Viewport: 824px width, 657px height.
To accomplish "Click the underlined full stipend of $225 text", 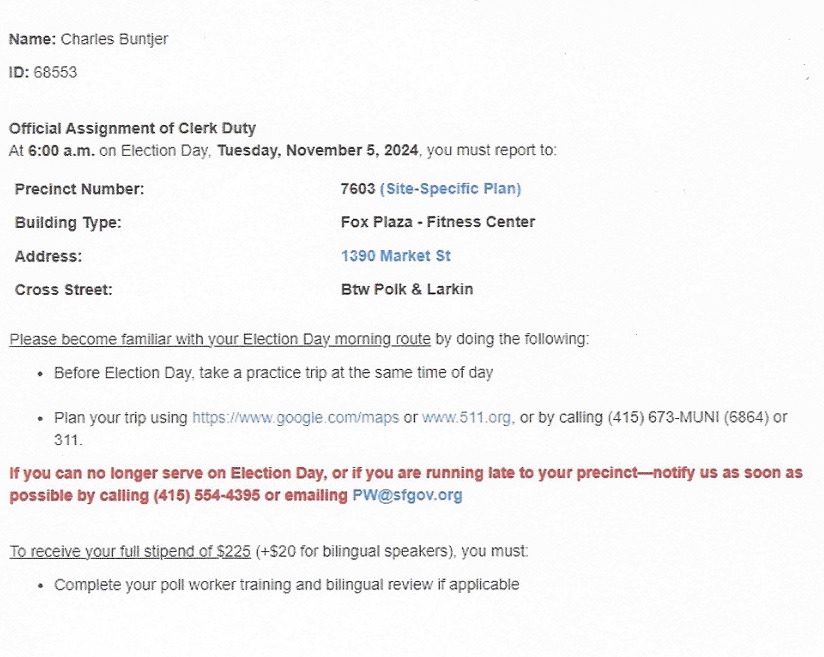I will point(130,551).
